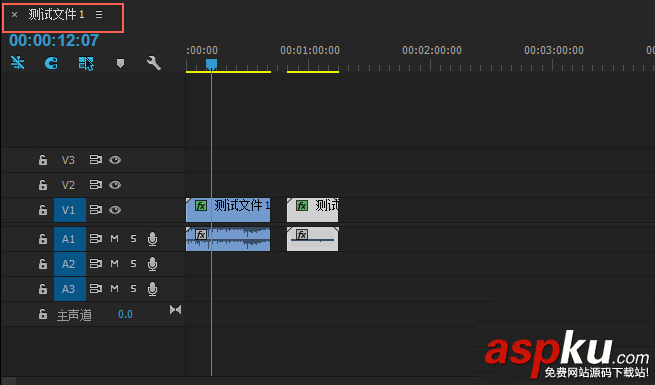
Task: Toggle lock on track V2
Action: (43, 185)
